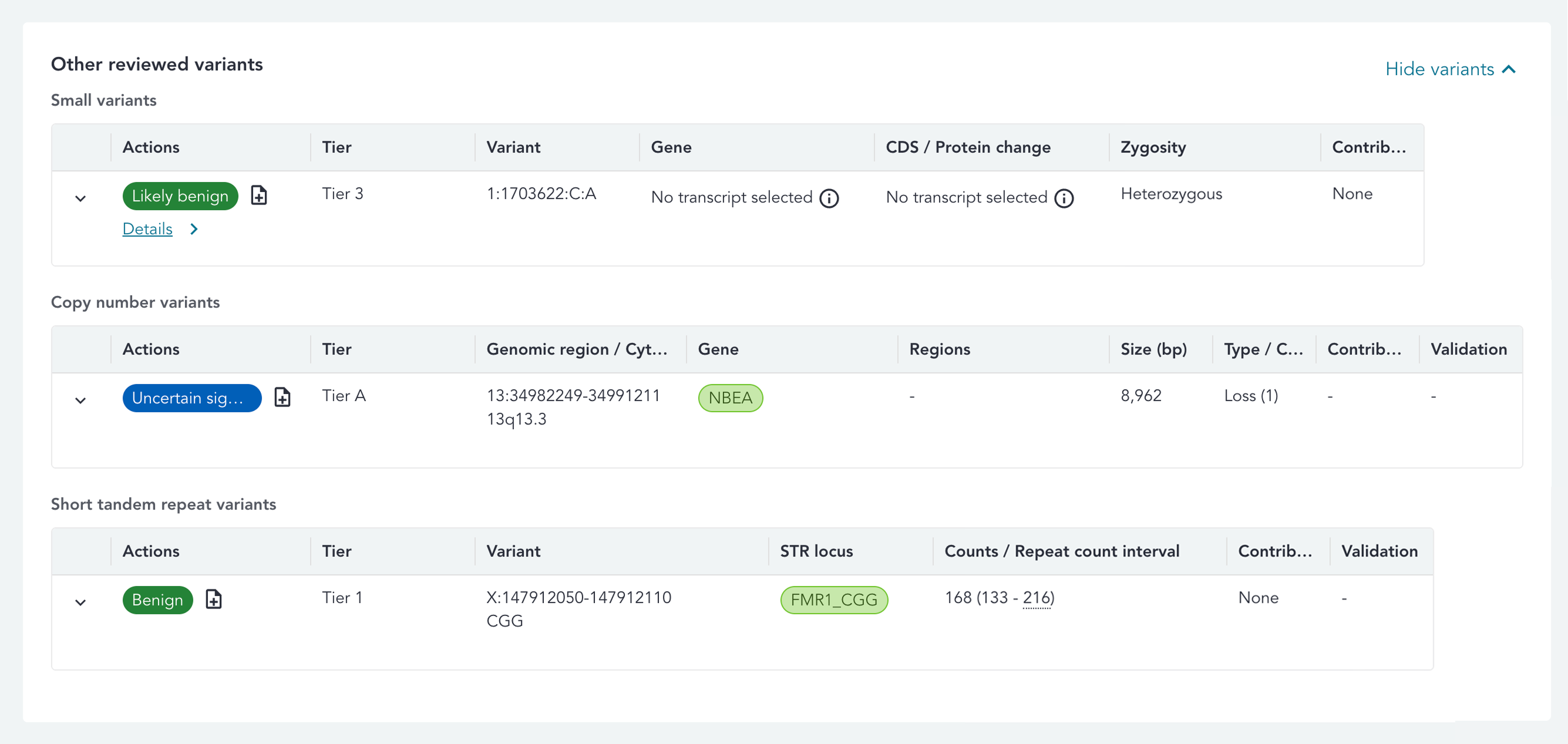Click the Likely benign classification badge
1568x744 pixels.
(x=180, y=196)
